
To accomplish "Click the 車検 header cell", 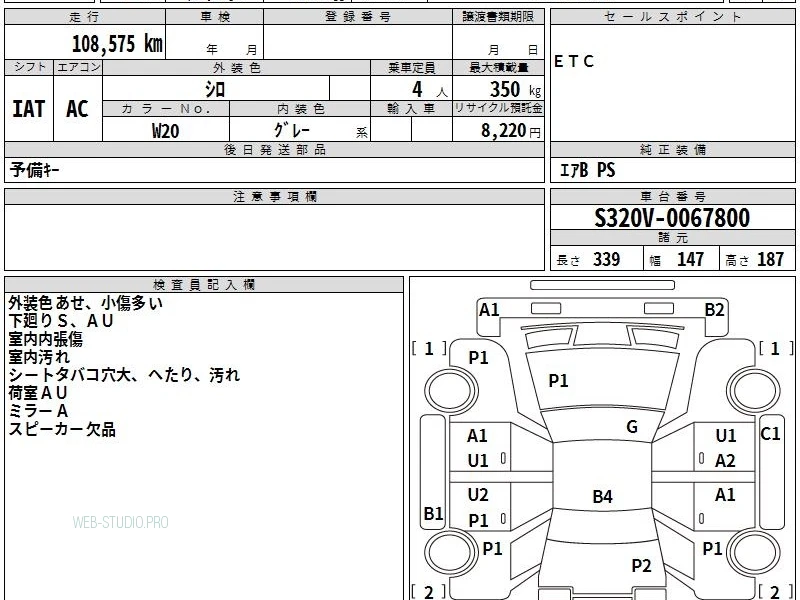I will tap(215, 17).
